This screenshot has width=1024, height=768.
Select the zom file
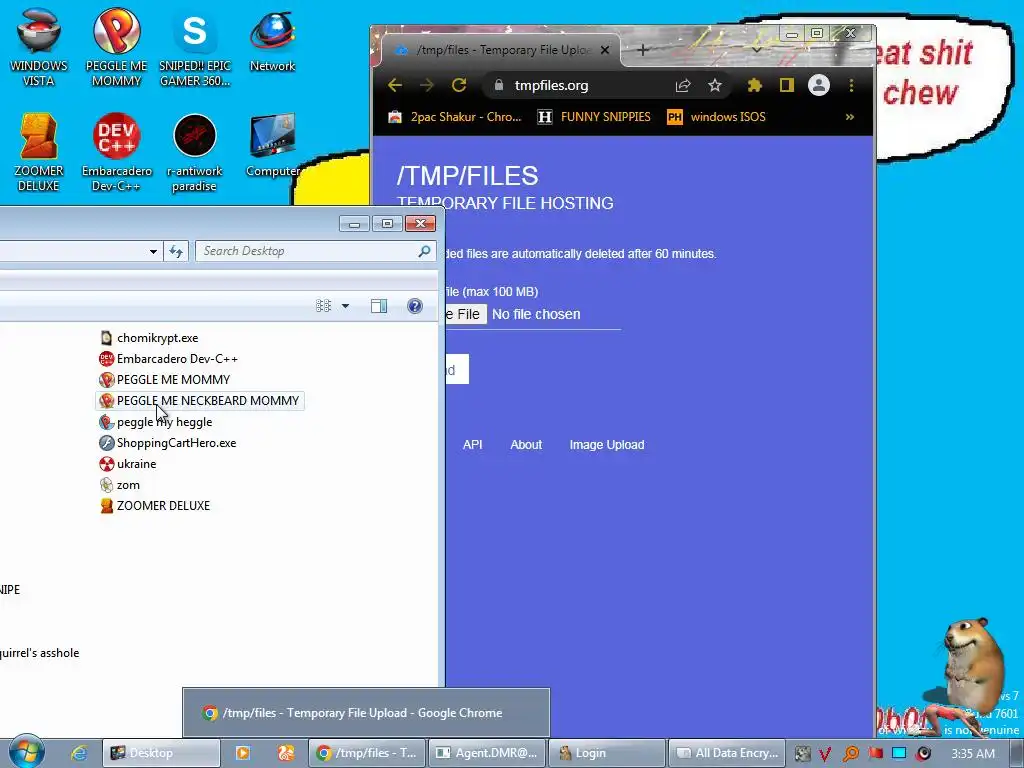120,485
